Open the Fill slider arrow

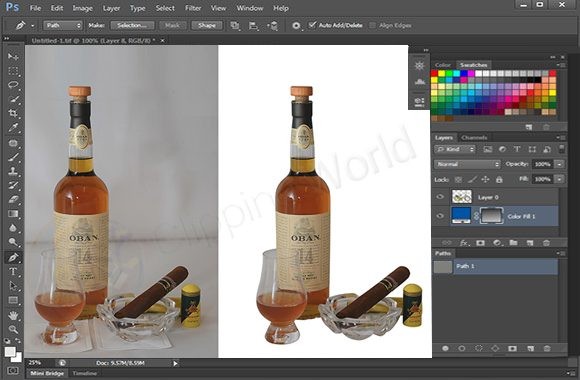click(560, 179)
